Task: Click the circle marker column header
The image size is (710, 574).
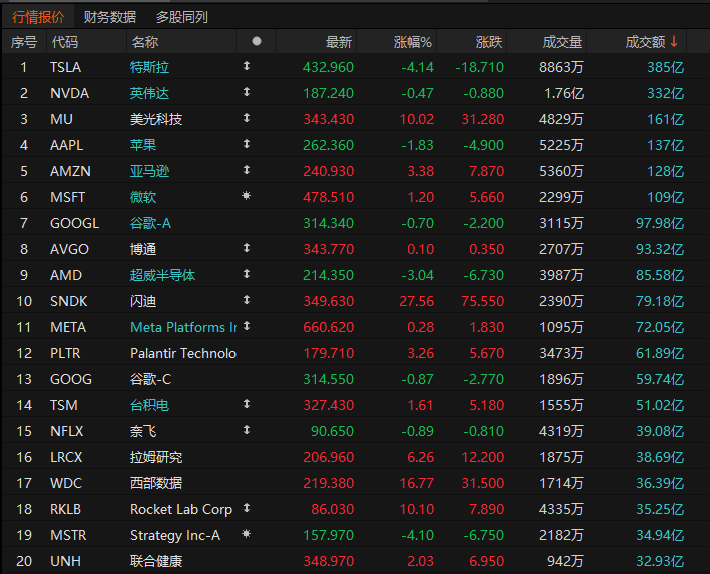Action: point(257,41)
